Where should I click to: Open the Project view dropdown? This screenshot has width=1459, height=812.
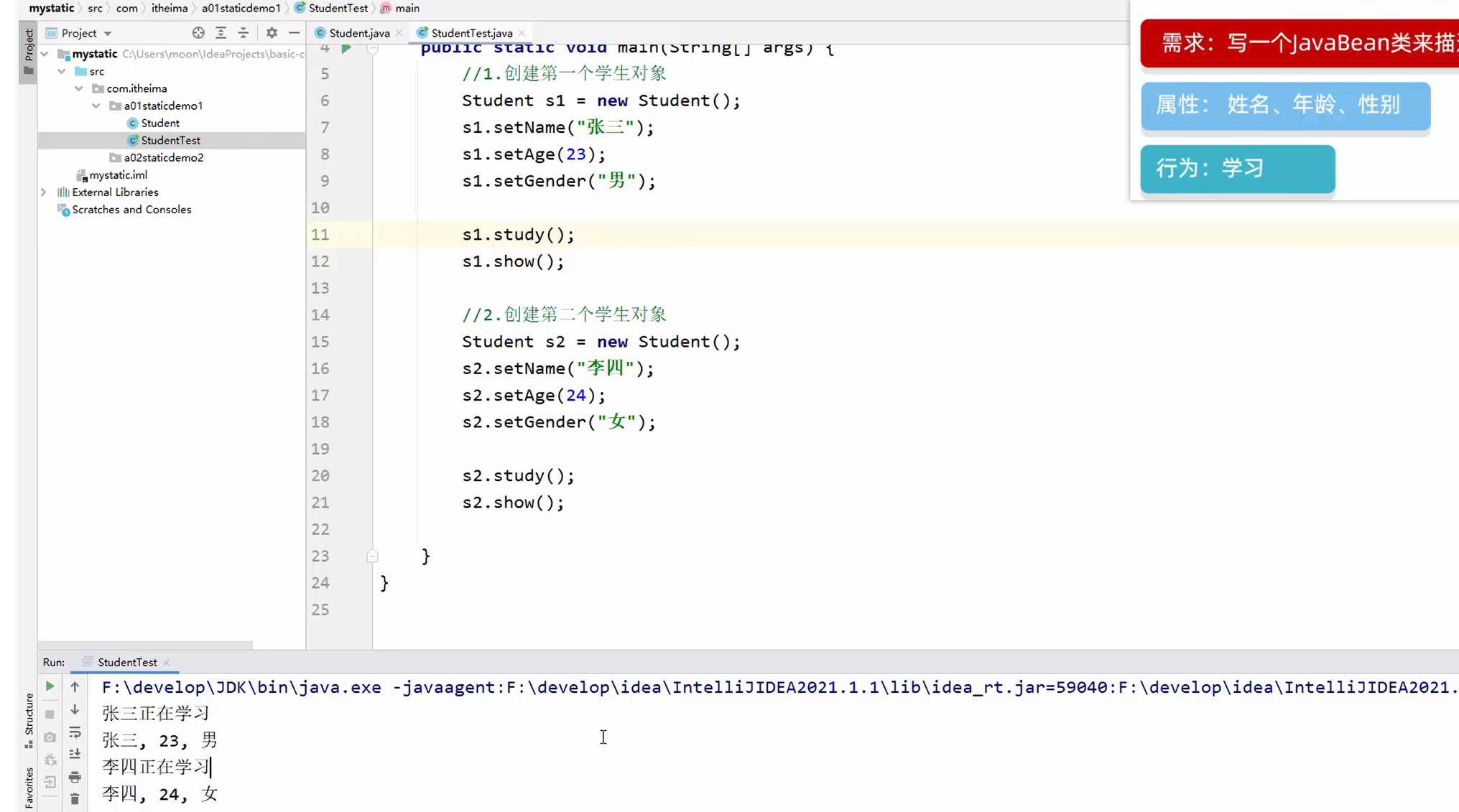point(108,34)
